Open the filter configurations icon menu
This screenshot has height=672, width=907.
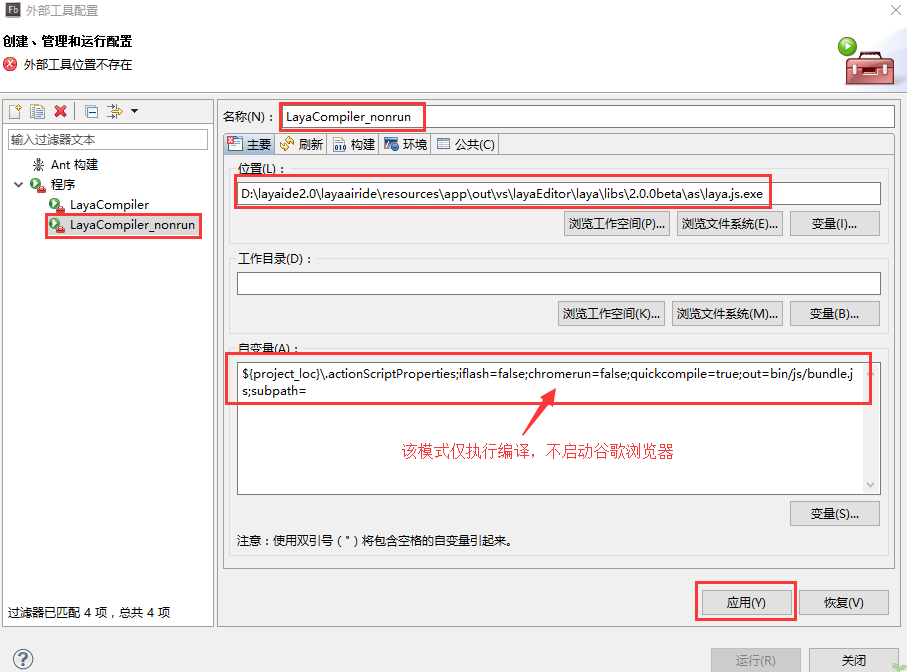coord(115,111)
